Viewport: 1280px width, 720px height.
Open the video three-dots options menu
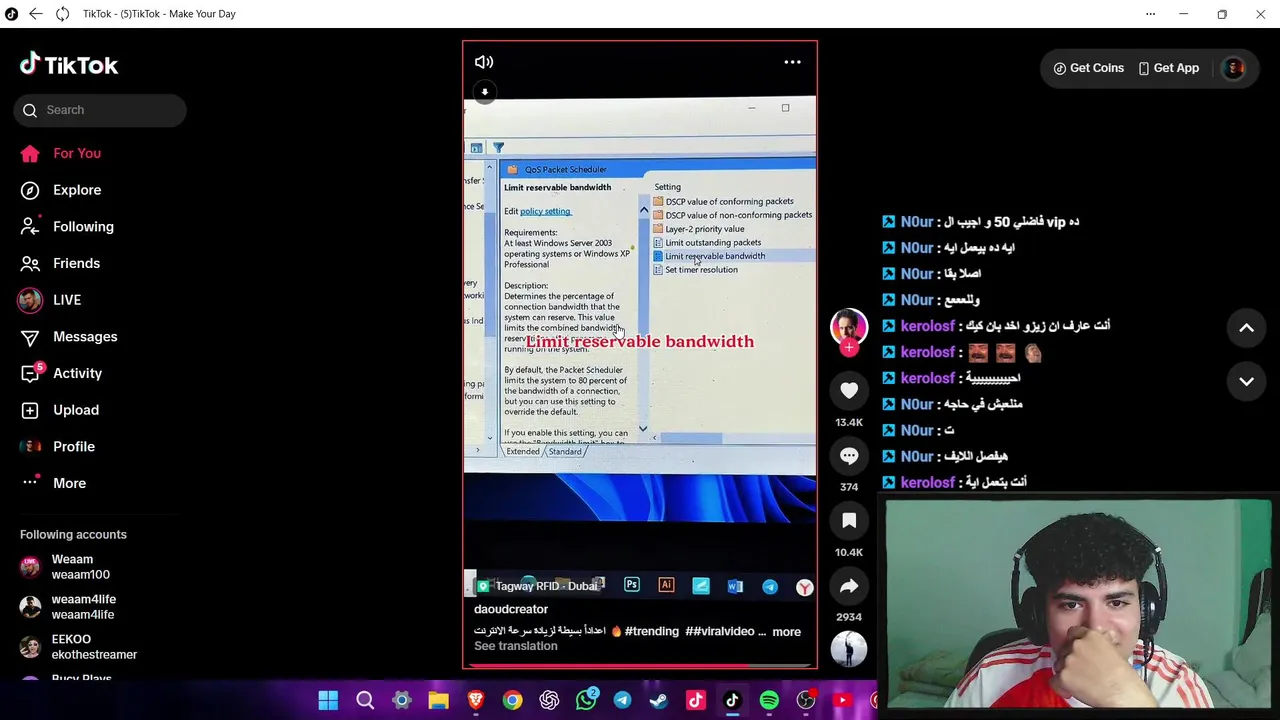click(x=792, y=62)
